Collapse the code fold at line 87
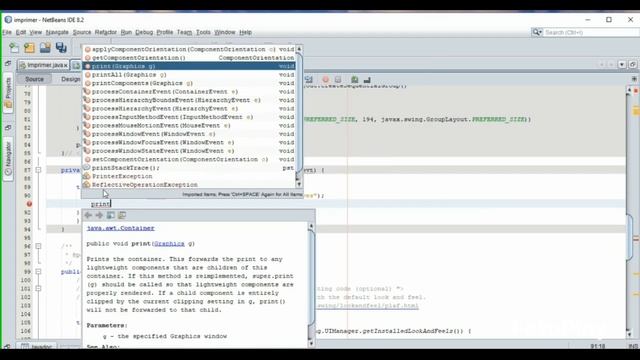Screen dimensions: 640x360 coord(38,170)
